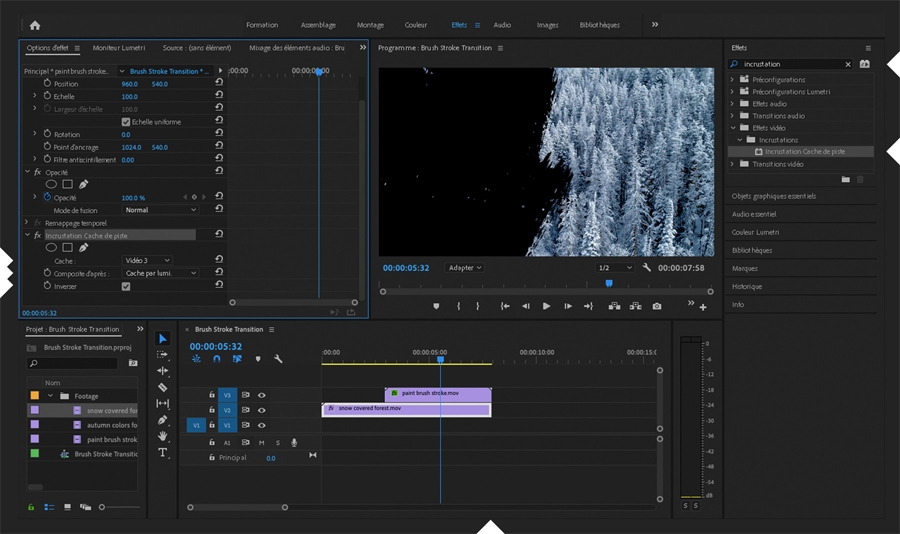The height and width of the screenshot is (534, 900).
Task: Select the Type text tool
Action: click(x=163, y=452)
